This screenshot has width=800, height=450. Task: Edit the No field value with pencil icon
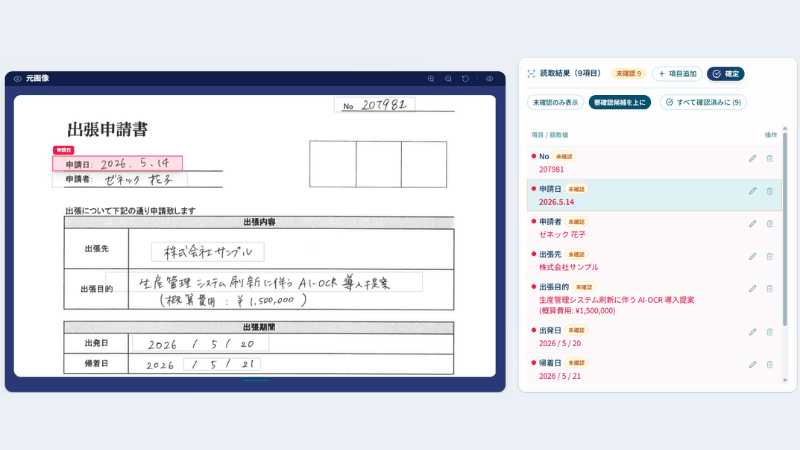(x=753, y=159)
